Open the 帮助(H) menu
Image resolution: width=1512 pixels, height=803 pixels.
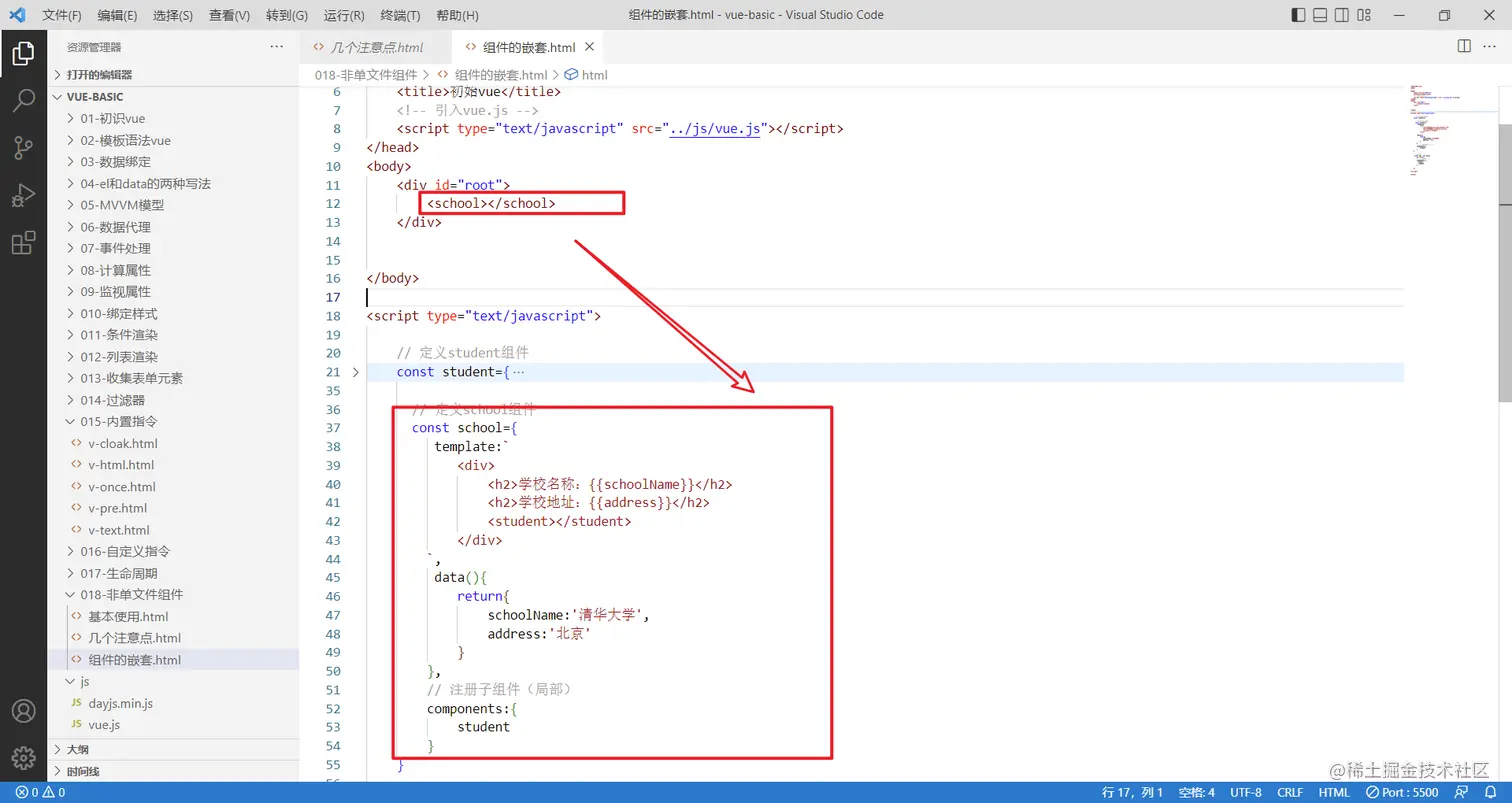point(457,15)
